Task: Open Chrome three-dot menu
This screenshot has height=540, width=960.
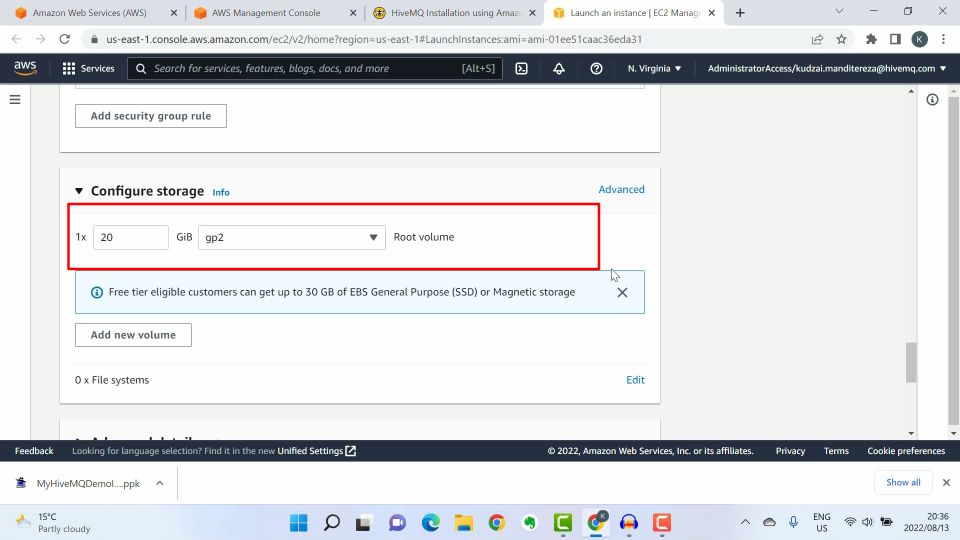Action: pos(943,39)
